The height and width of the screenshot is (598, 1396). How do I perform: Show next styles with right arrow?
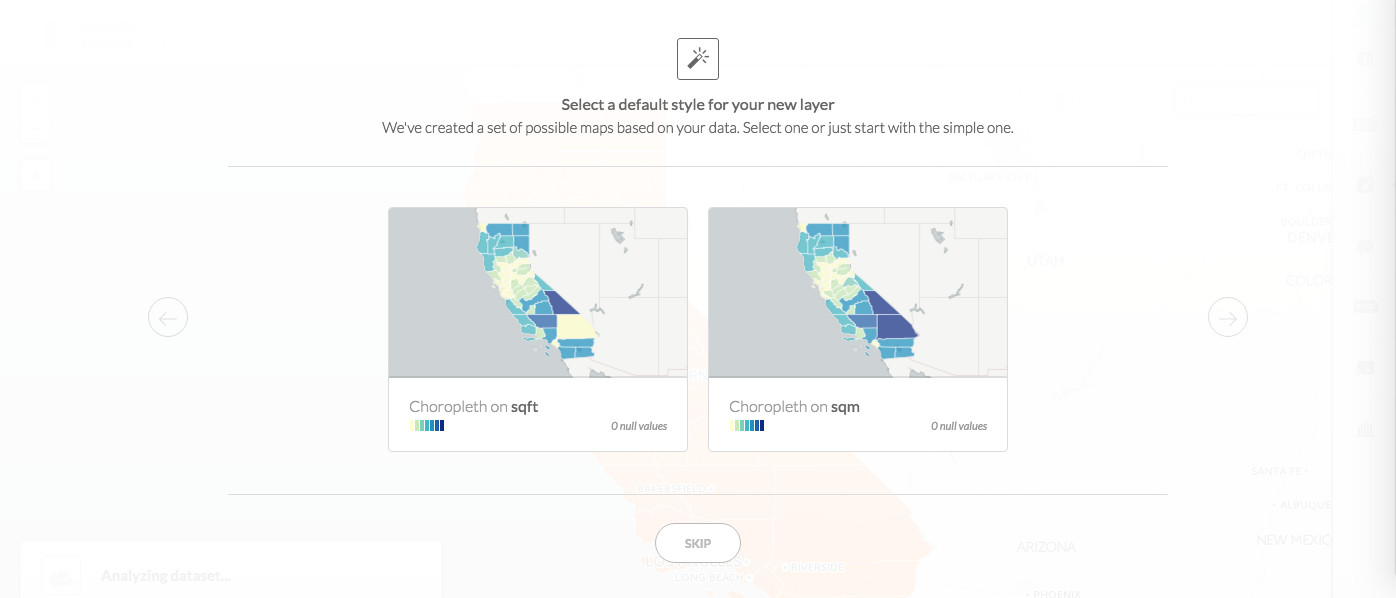1227,317
